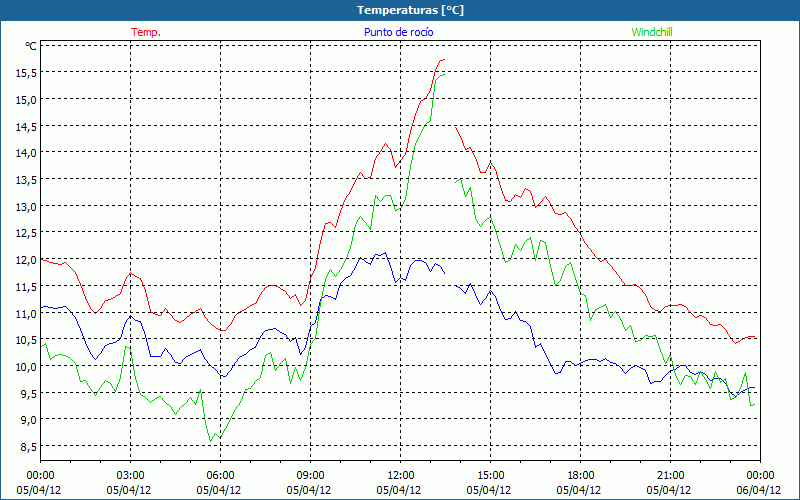
Task: Click the 15:00 time label
Action: click(x=490, y=476)
